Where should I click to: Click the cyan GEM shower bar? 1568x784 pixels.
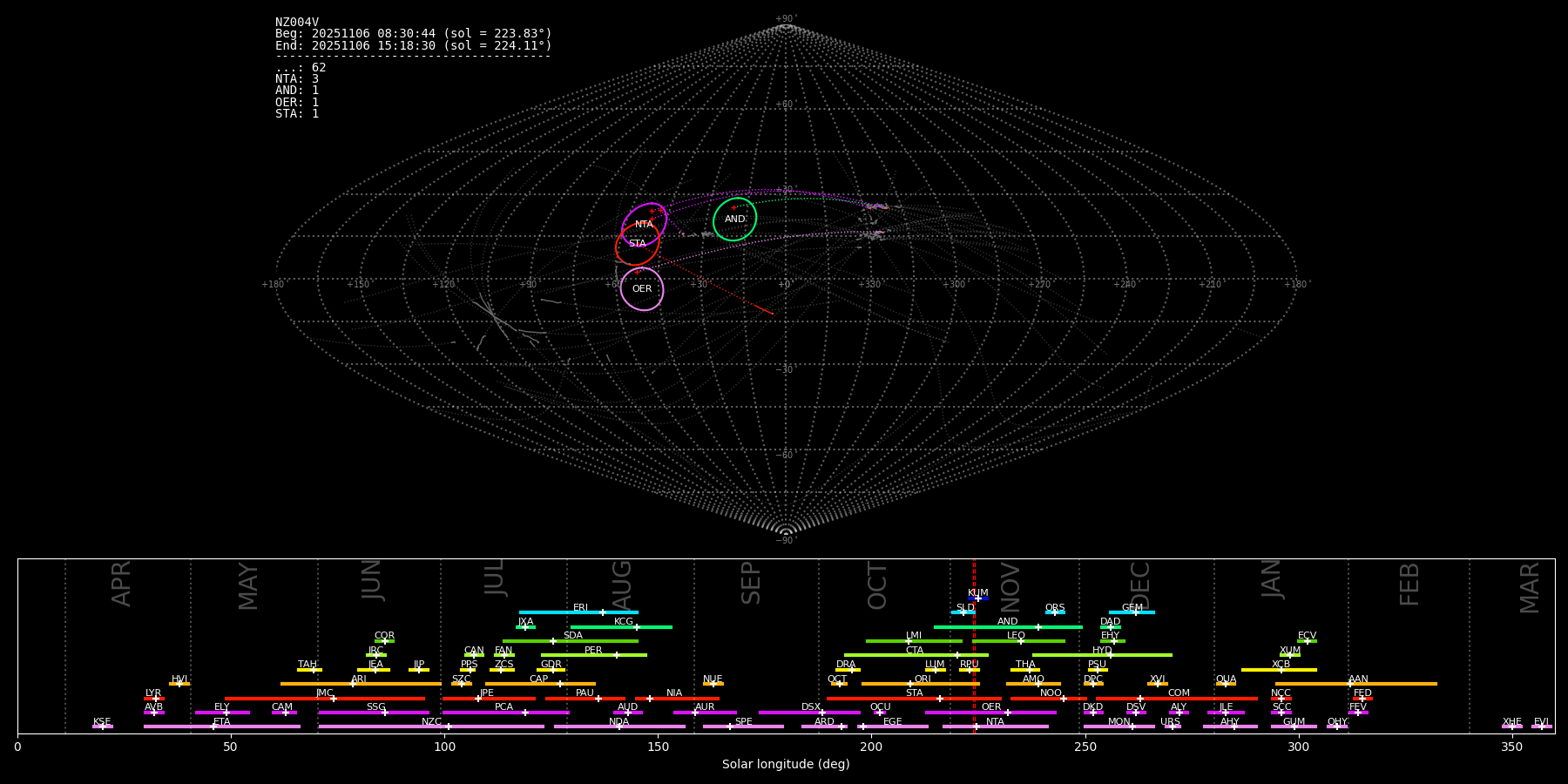point(1132,612)
